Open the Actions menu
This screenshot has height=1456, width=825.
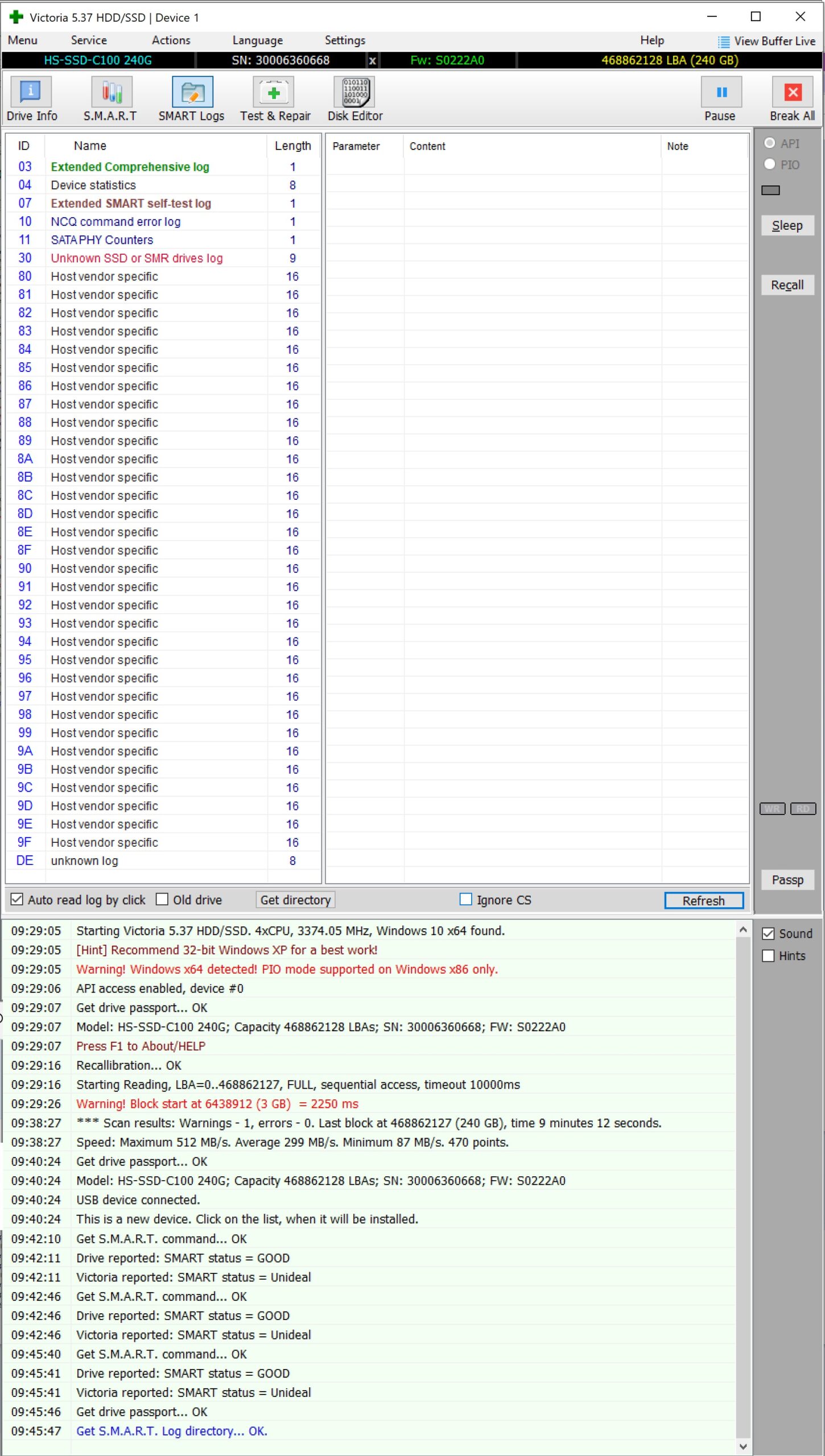[171, 40]
